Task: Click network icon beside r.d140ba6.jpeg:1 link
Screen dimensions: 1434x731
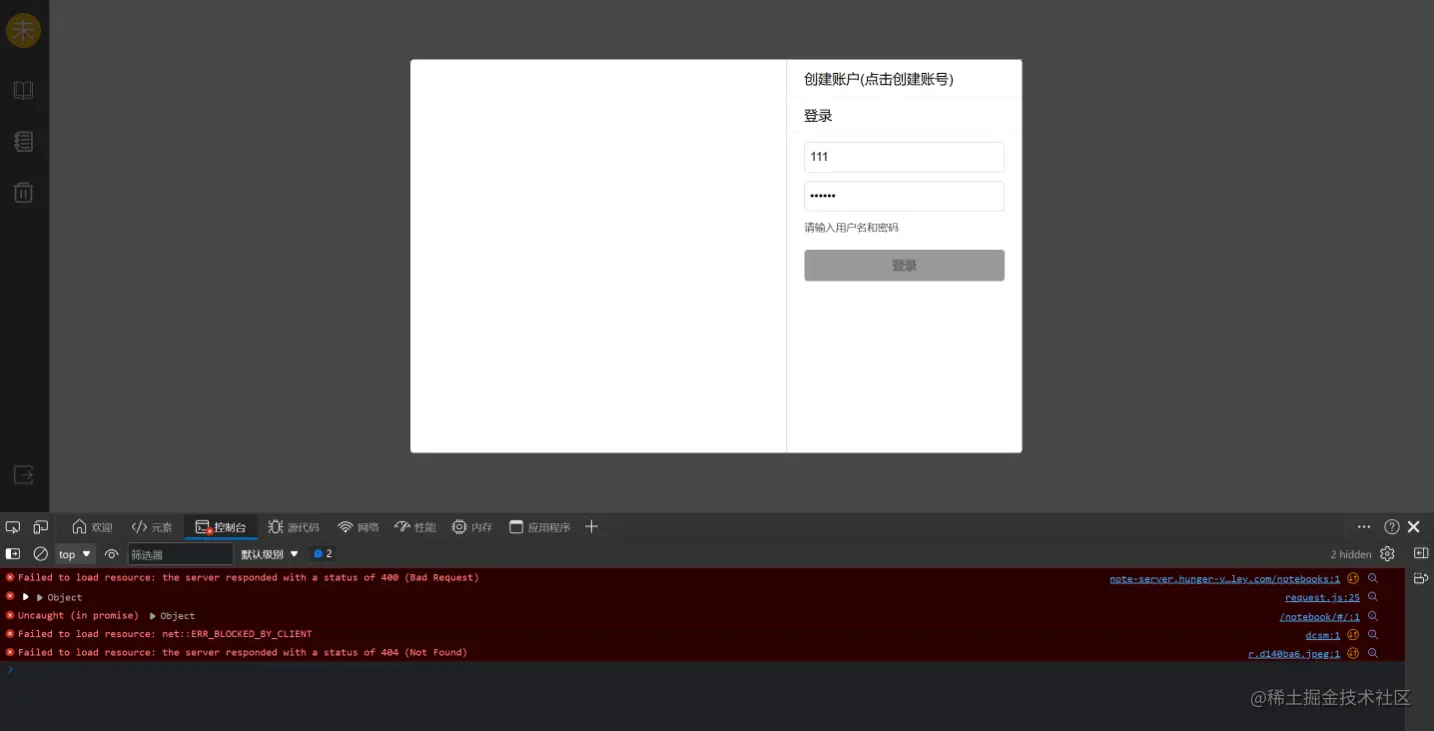Action: click(1353, 653)
